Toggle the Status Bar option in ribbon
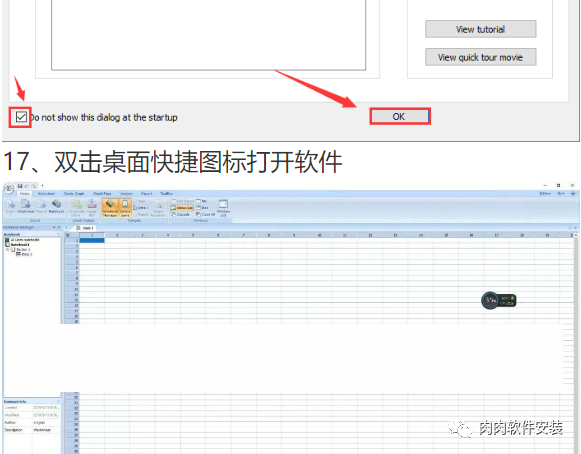 (182, 208)
